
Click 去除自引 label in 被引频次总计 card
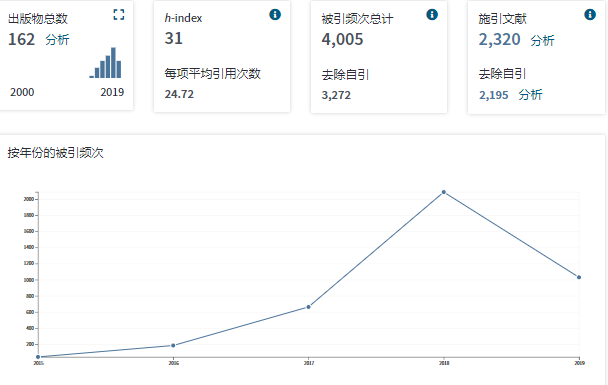pyautogui.click(x=345, y=74)
